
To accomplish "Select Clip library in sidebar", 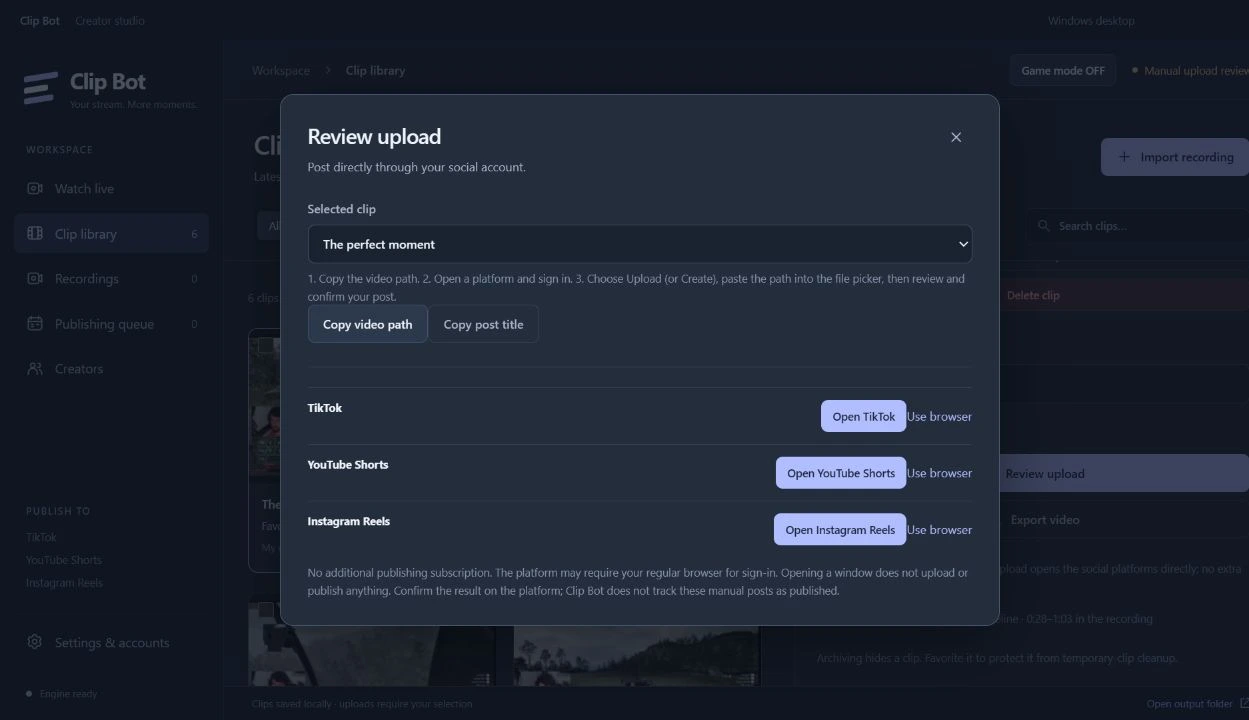I will (111, 233).
